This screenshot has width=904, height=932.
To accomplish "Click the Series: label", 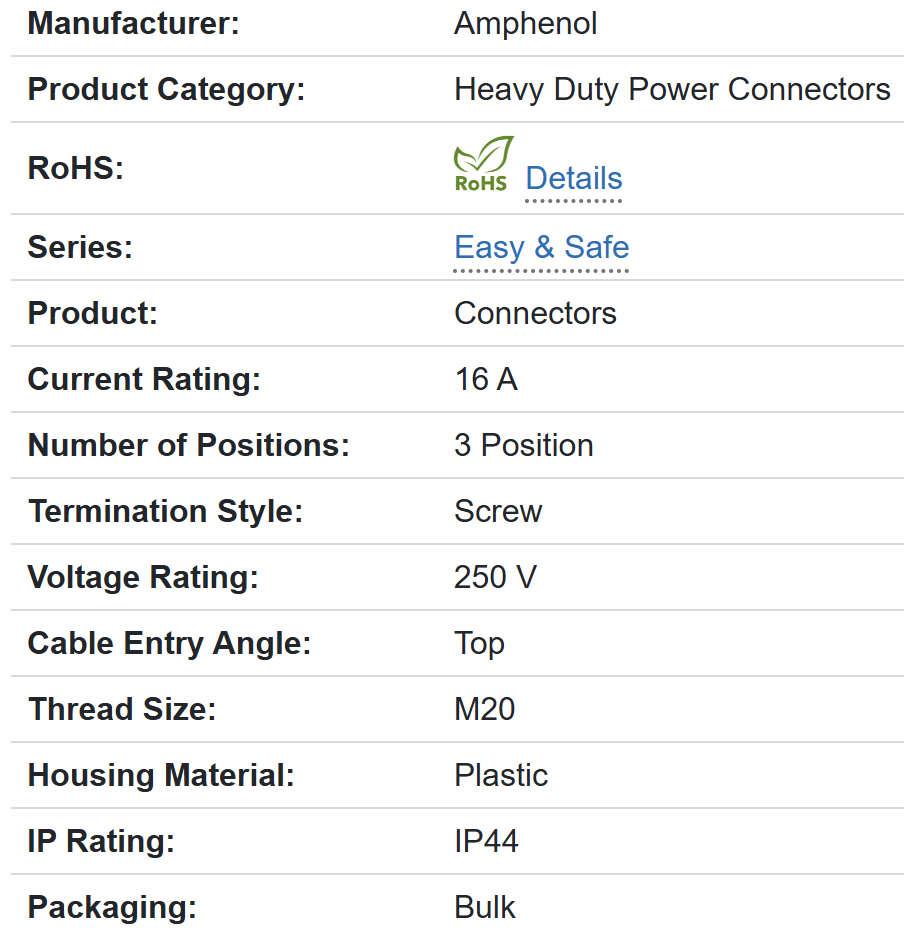I will 80,247.
